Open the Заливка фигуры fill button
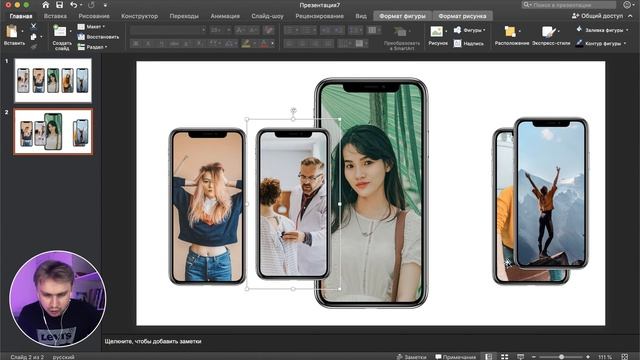This screenshot has width=640, height=360. pyautogui.click(x=602, y=30)
